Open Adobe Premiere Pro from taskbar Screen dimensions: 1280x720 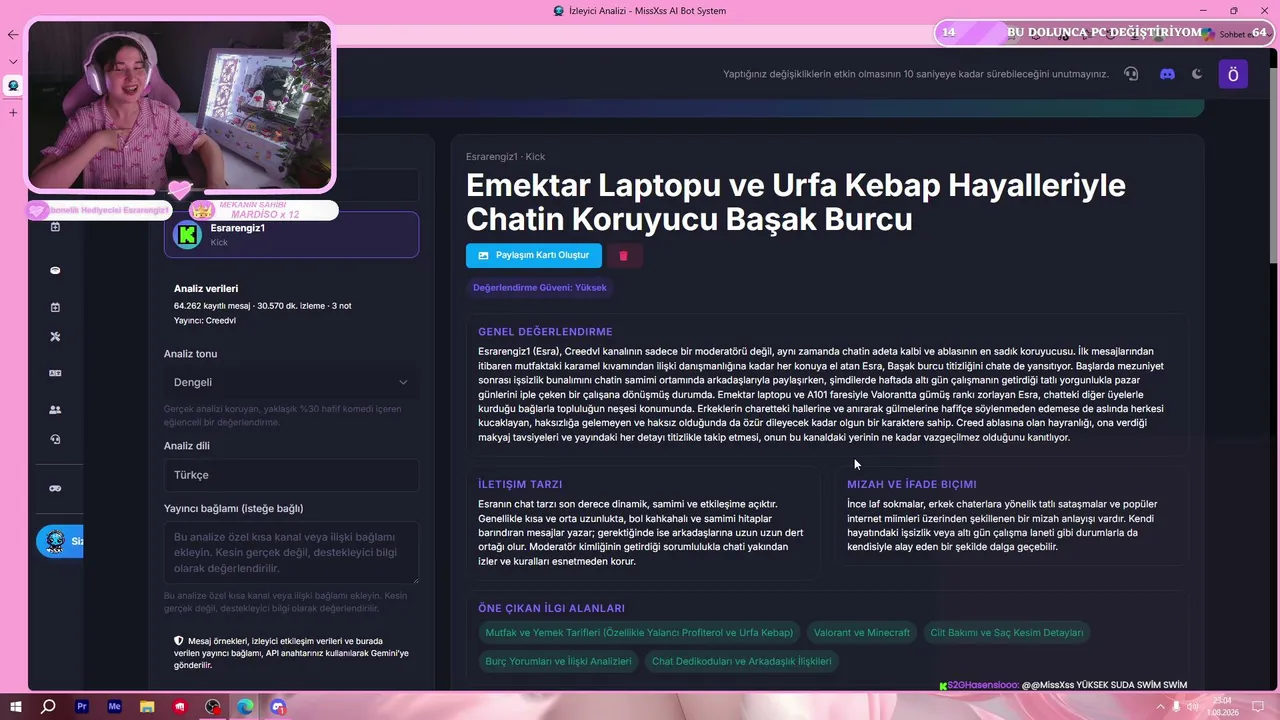(x=82, y=707)
